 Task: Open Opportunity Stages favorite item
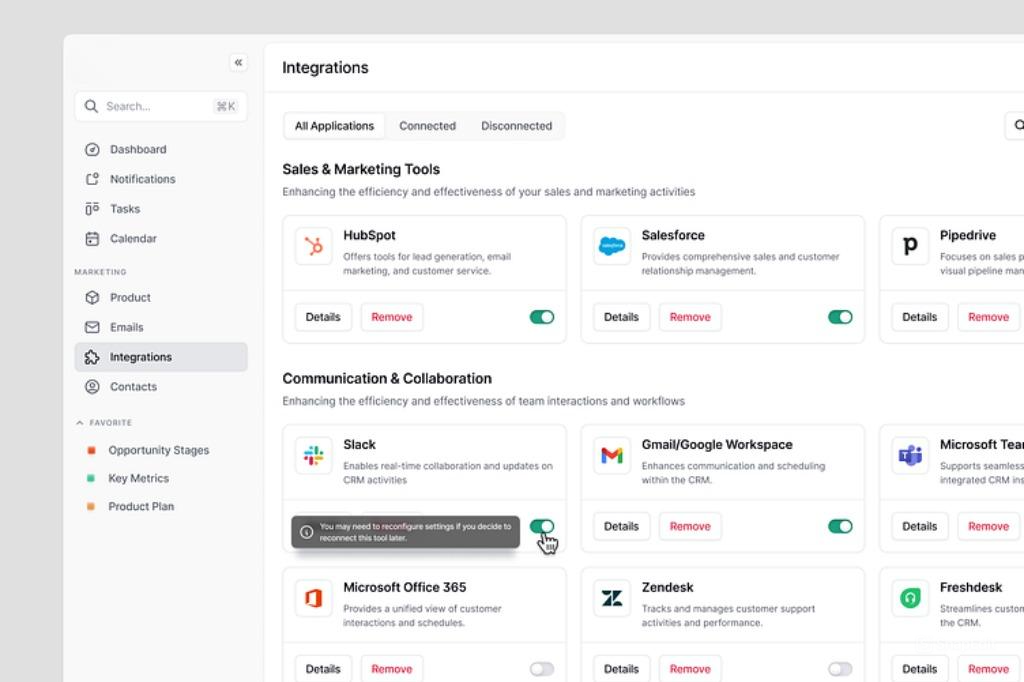click(x=158, y=450)
